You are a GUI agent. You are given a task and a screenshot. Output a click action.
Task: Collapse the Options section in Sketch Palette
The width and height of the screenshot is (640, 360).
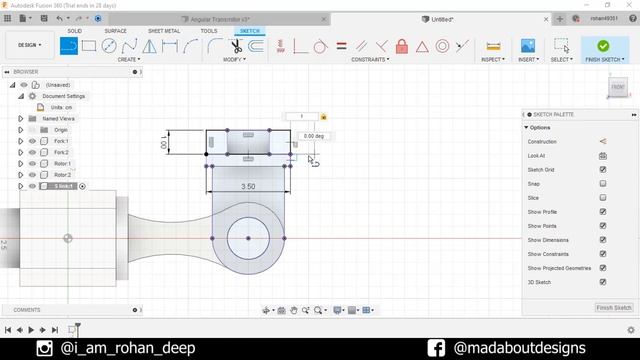pyautogui.click(x=526, y=128)
